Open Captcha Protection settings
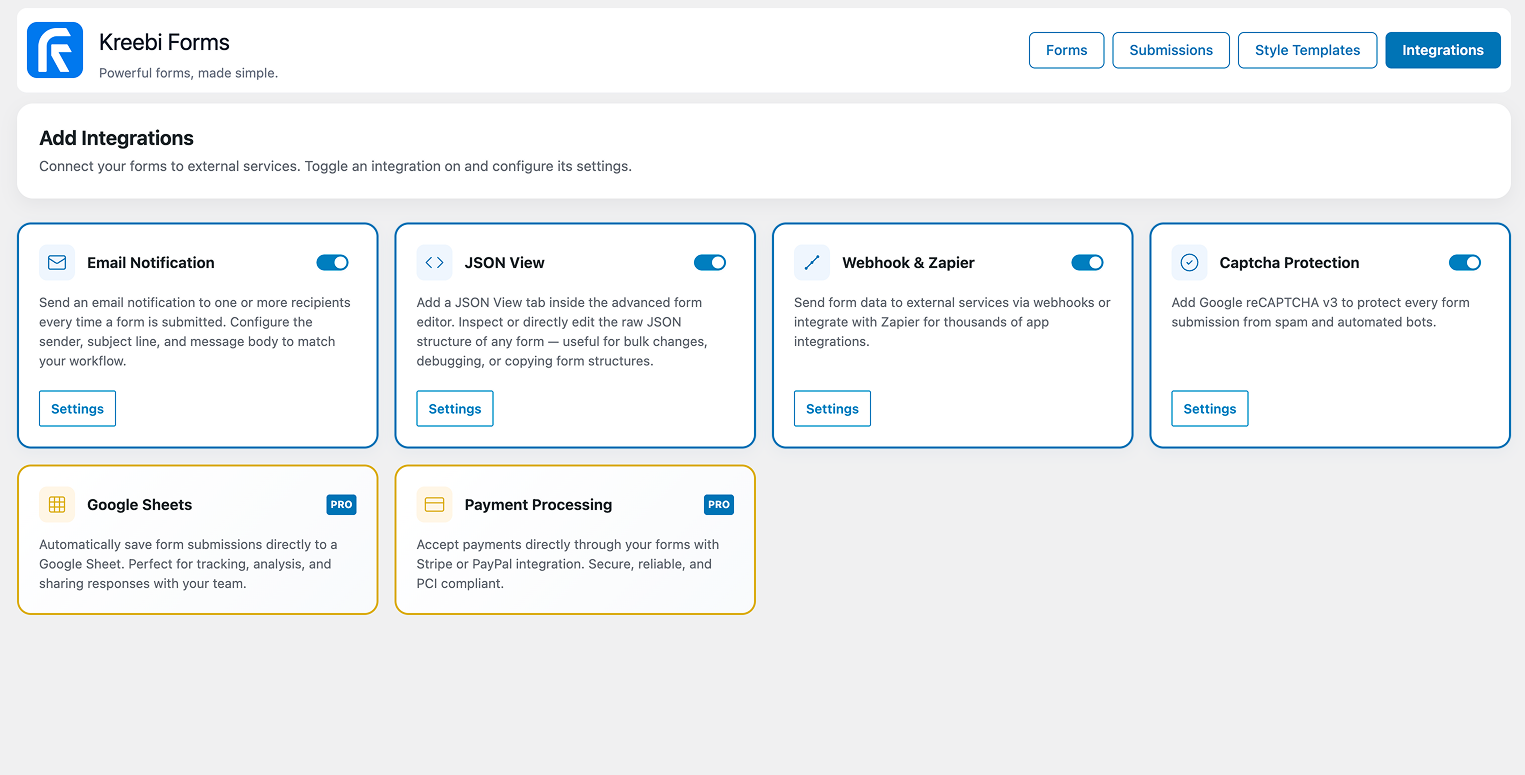Viewport: 1525px width, 775px height. click(1209, 408)
